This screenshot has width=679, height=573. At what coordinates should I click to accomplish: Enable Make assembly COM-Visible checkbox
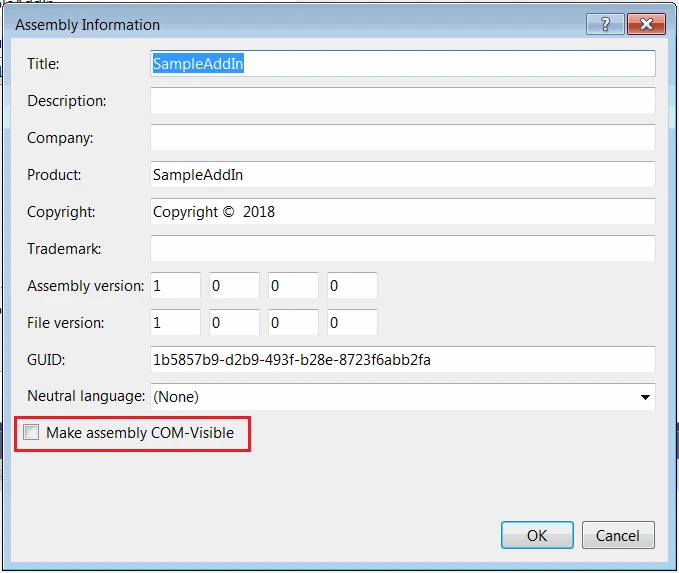click(x=32, y=433)
